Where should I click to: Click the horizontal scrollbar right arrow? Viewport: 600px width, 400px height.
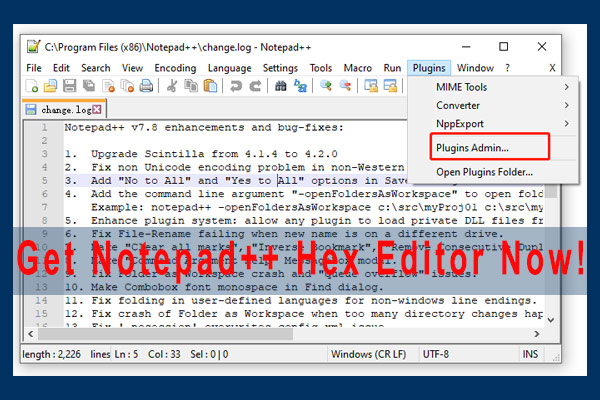pos(537,334)
